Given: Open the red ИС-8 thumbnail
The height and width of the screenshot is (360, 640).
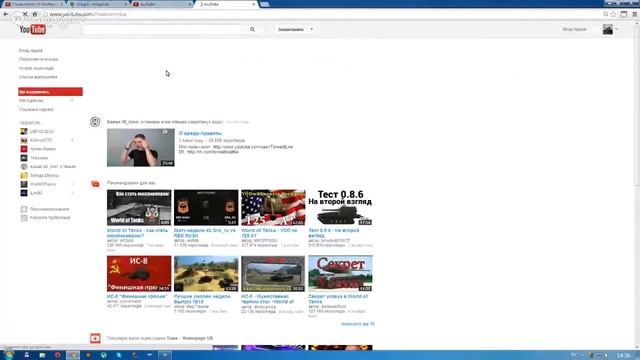Looking at the screenshot, I should 139,273.
